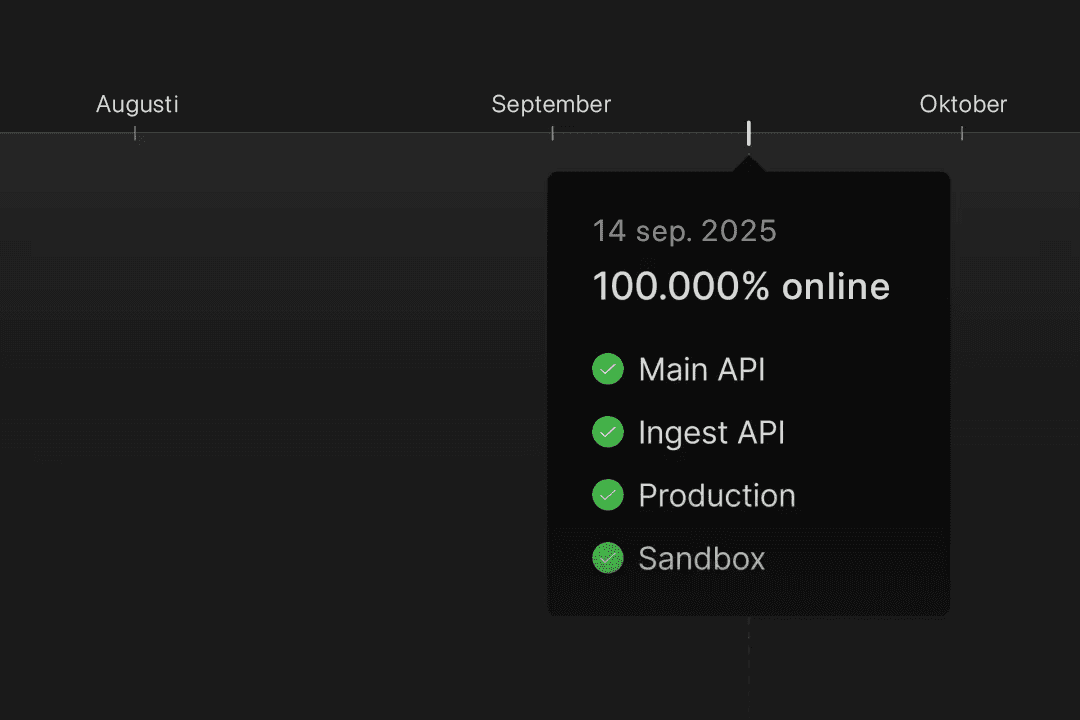
Task: Click the green check icon beside Sandbox
Action: [x=607, y=558]
